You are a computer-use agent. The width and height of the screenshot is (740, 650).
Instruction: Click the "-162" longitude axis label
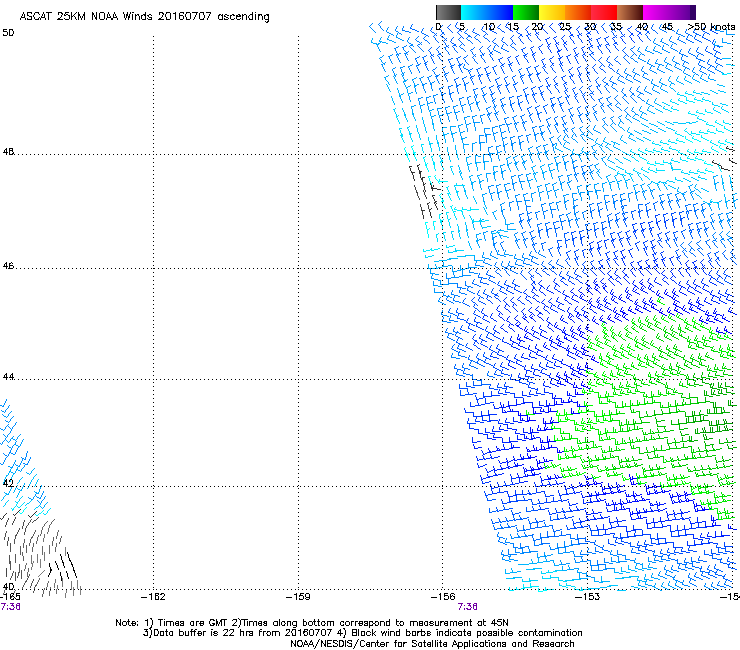153,597
